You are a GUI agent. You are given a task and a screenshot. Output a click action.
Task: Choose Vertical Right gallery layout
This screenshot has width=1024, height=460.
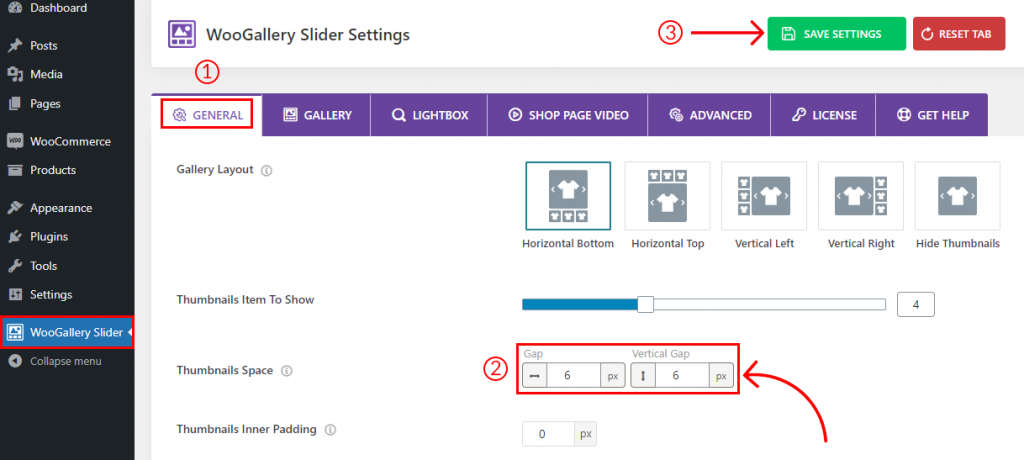pyautogui.click(x=861, y=196)
